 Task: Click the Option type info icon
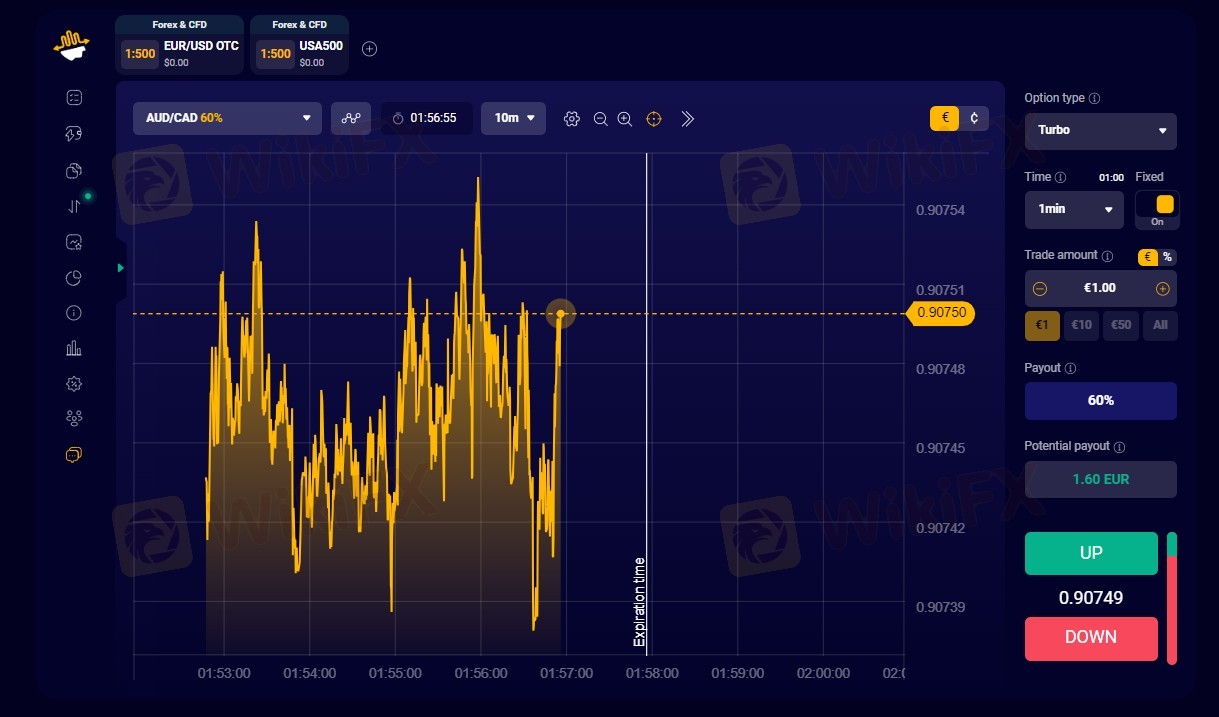pos(1094,98)
